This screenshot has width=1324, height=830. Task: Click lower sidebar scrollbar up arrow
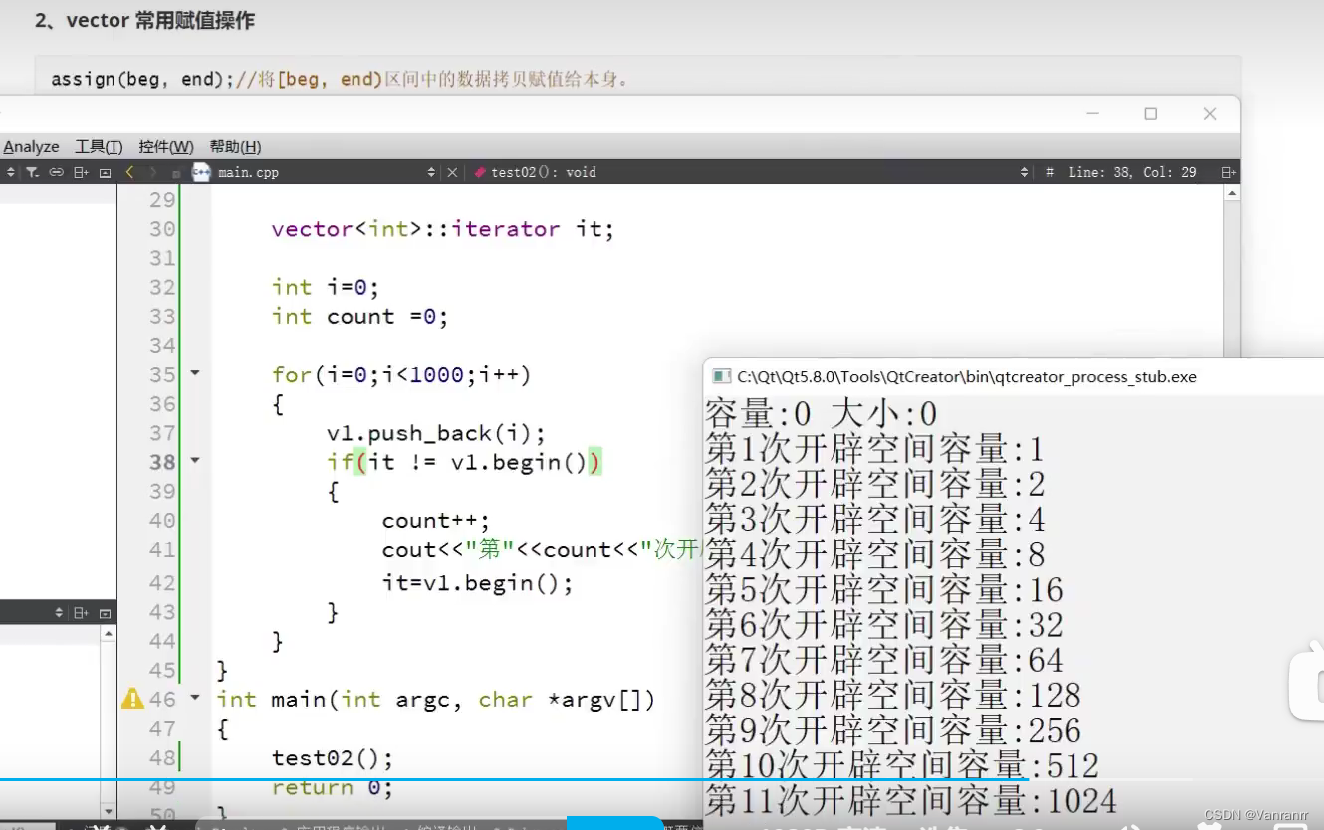(109, 632)
